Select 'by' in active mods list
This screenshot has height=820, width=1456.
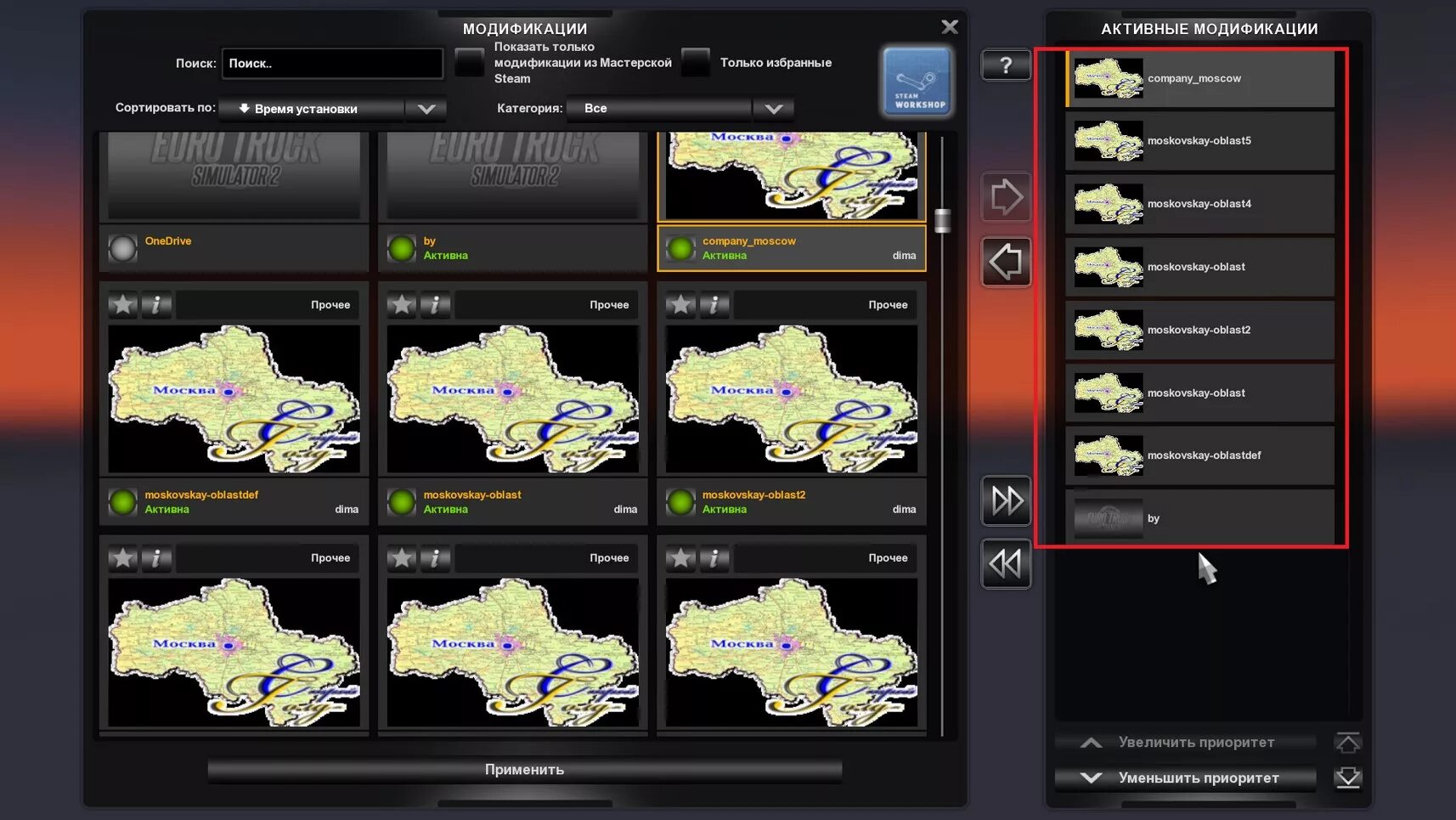click(1199, 518)
